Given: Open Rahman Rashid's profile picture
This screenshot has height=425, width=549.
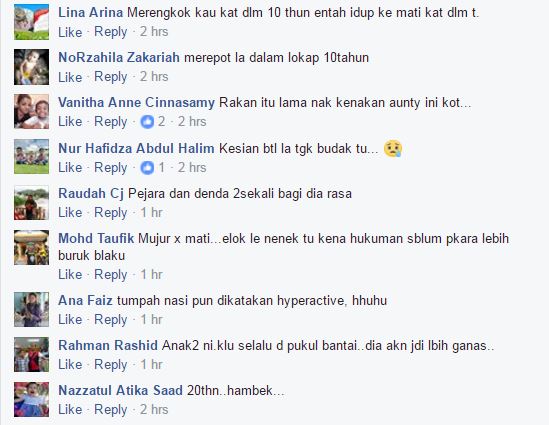Looking at the screenshot, I should click(32, 354).
